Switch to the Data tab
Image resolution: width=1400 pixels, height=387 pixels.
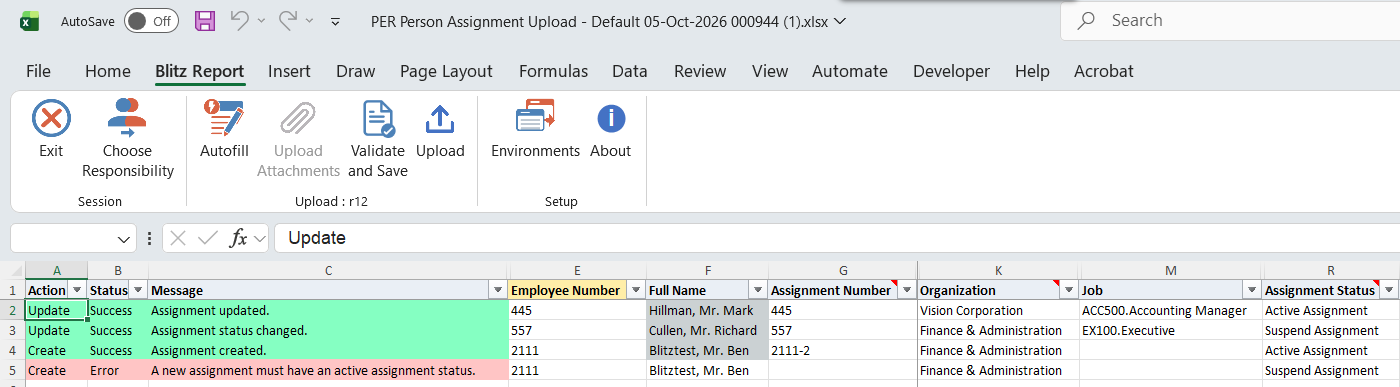click(x=630, y=71)
